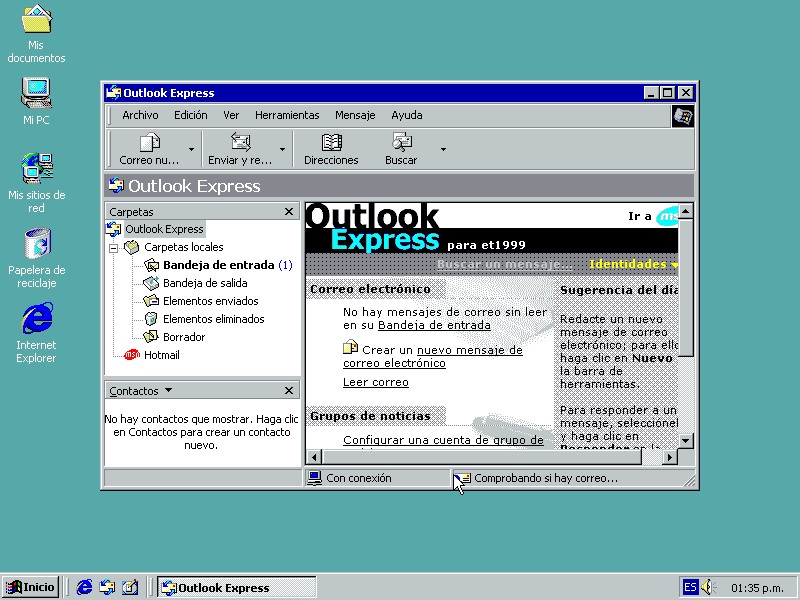Click Buscar un mensaje link
This screenshot has height=600, width=800.
tap(505, 264)
